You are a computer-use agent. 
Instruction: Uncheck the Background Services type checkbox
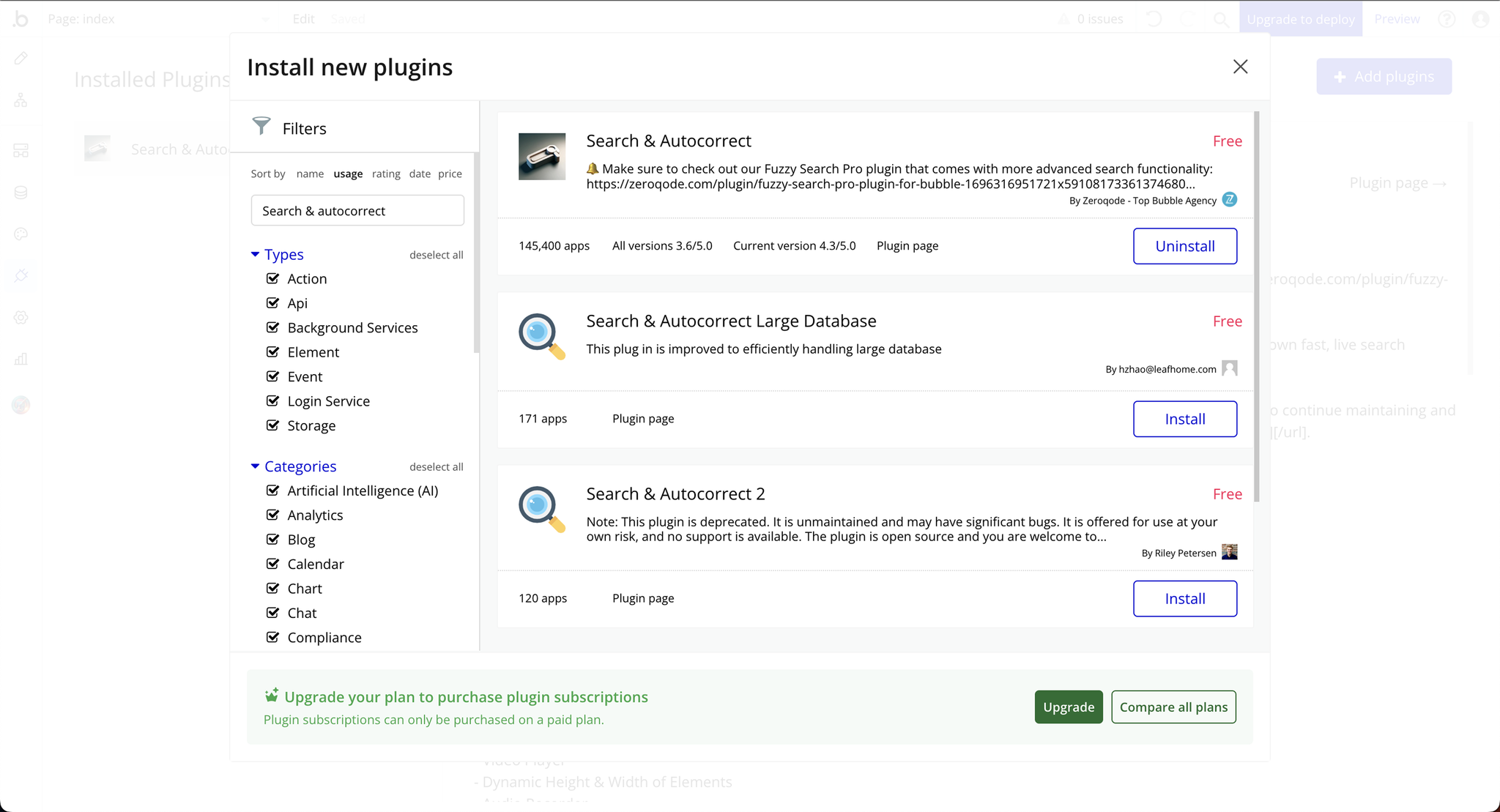click(x=273, y=327)
